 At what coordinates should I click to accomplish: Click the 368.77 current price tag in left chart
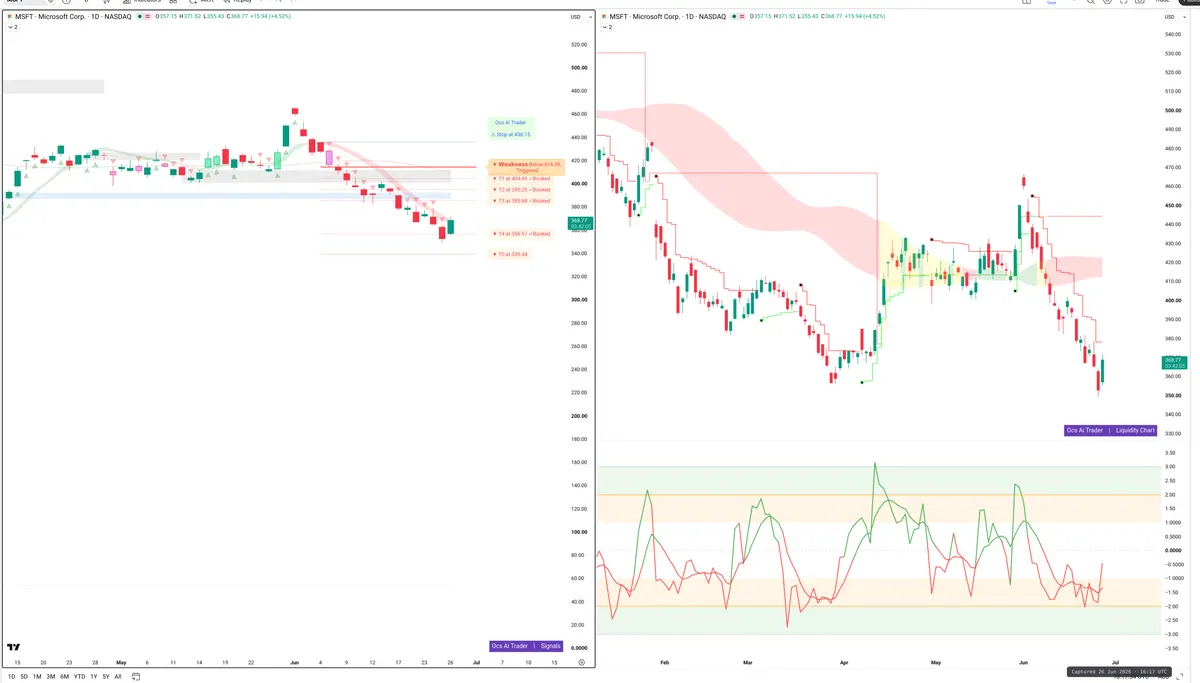pyautogui.click(x=578, y=223)
